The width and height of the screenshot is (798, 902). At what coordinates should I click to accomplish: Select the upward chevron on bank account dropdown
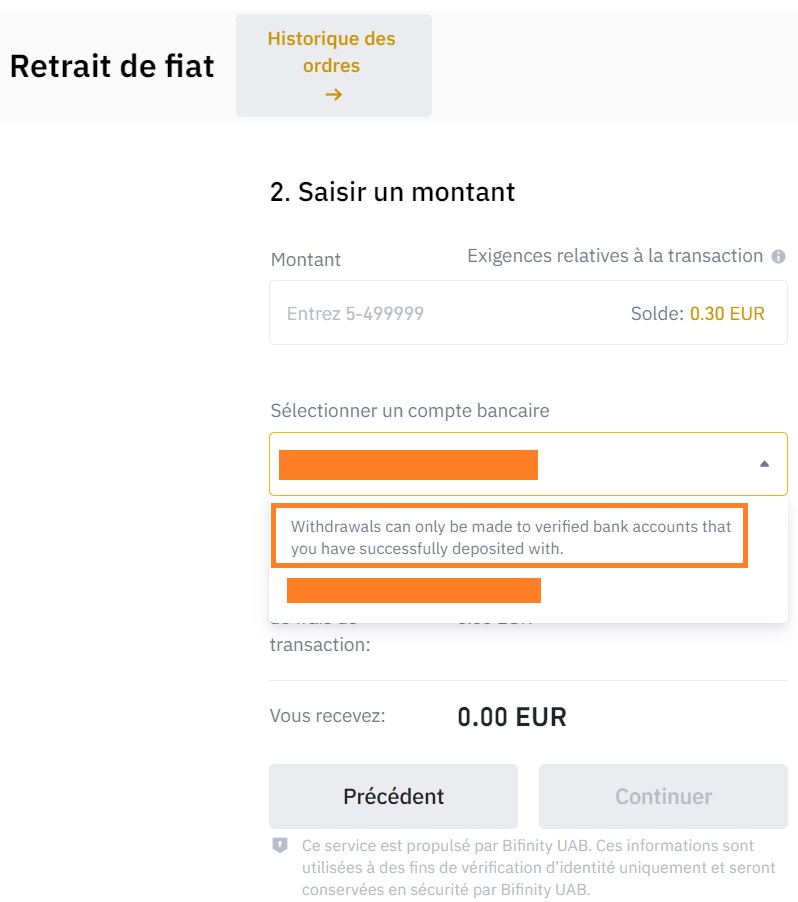point(764,462)
